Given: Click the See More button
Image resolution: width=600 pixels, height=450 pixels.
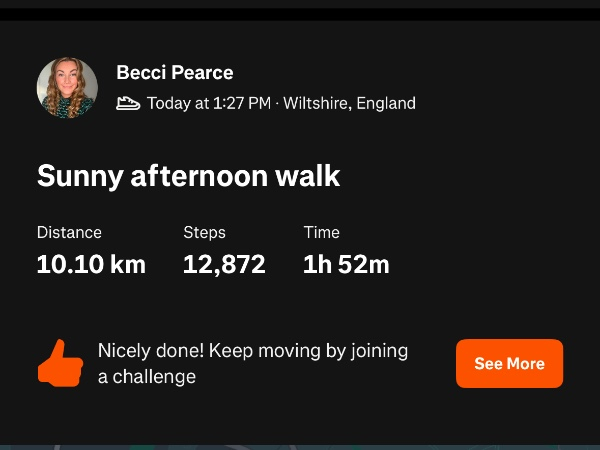Looking at the screenshot, I should [509, 364].
